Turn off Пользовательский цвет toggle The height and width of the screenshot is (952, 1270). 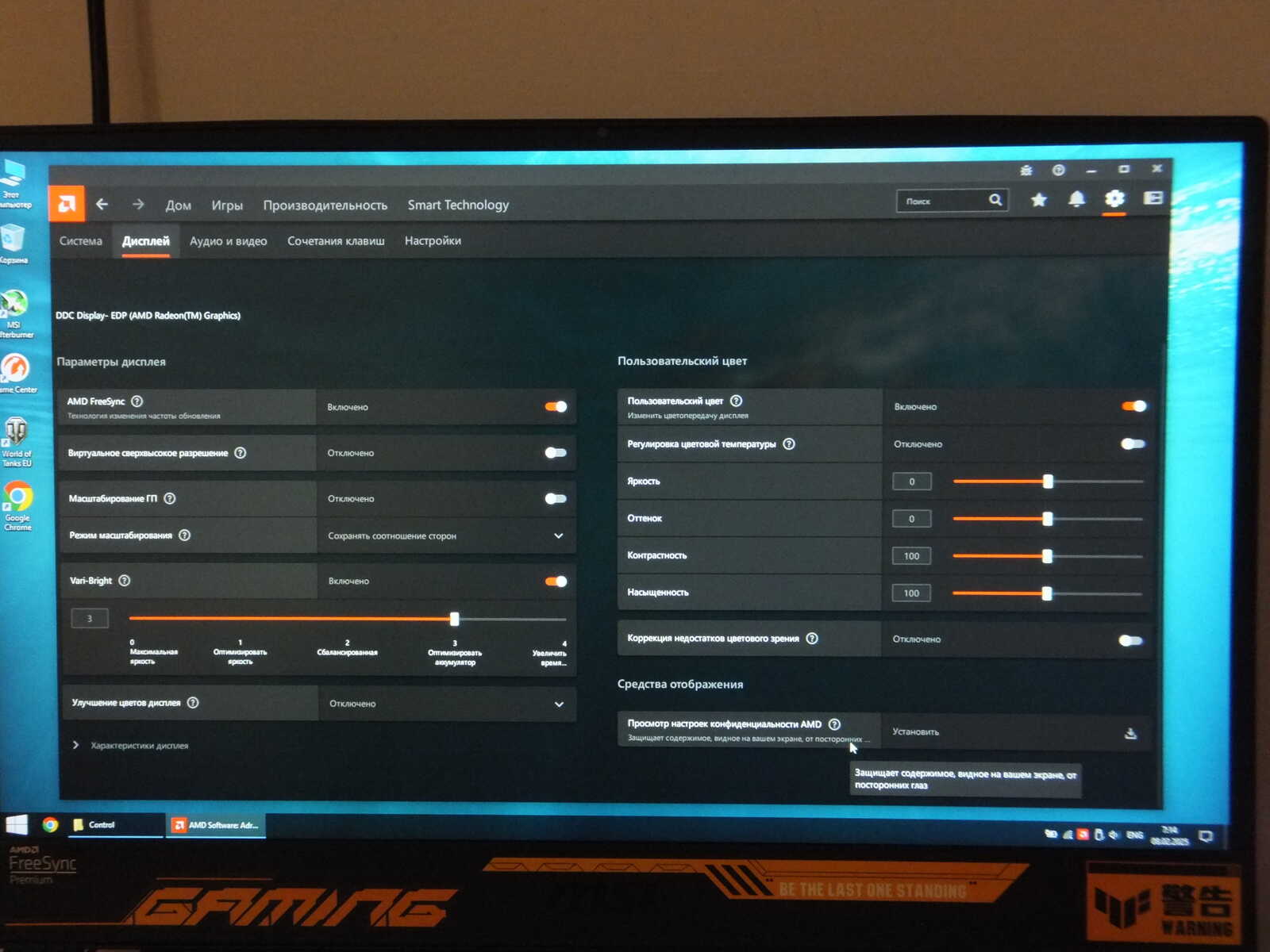pos(1134,406)
